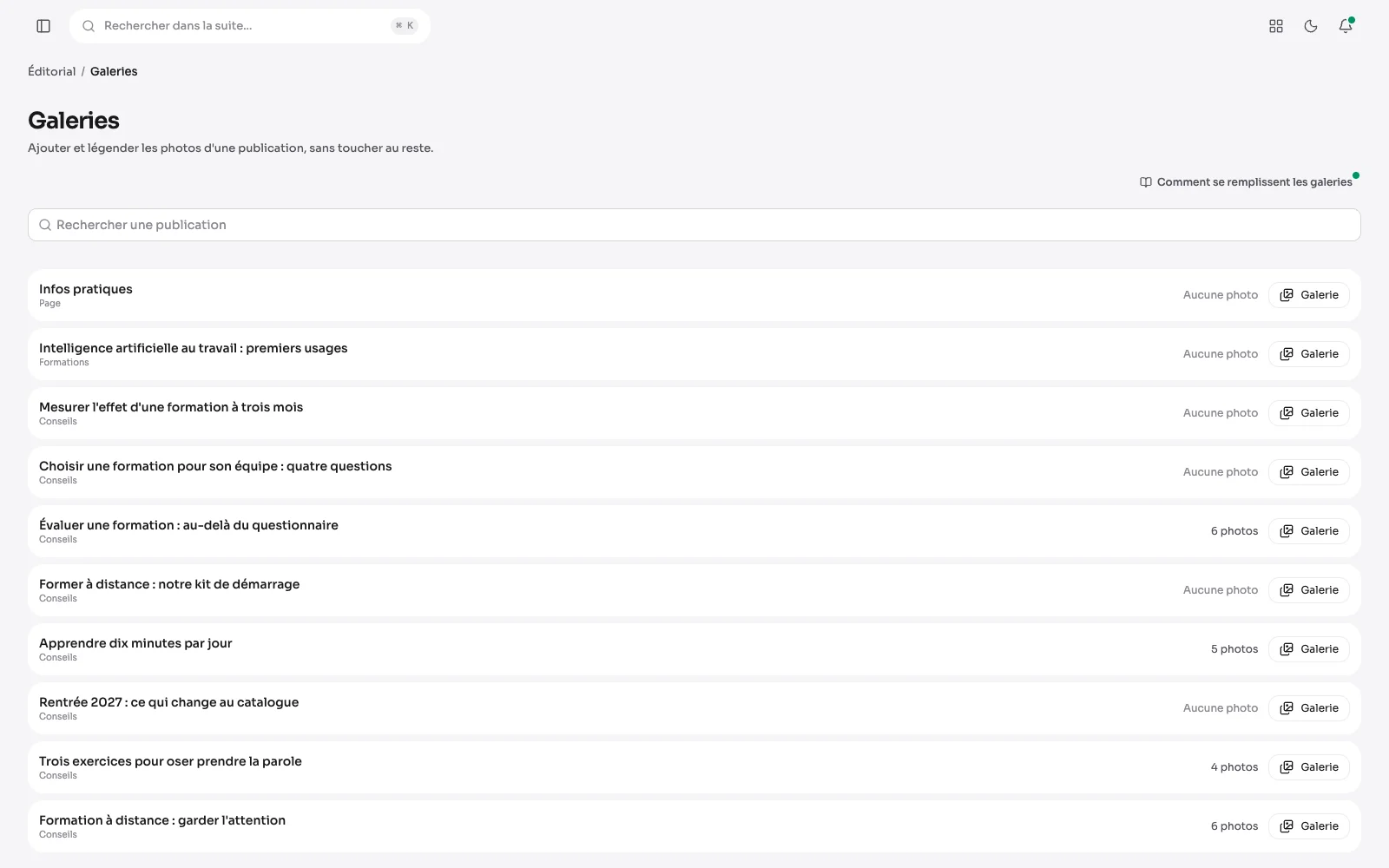Click '6 photos' on Évaluer une formation row
This screenshot has width=1389, height=868.
[1234, 531]
